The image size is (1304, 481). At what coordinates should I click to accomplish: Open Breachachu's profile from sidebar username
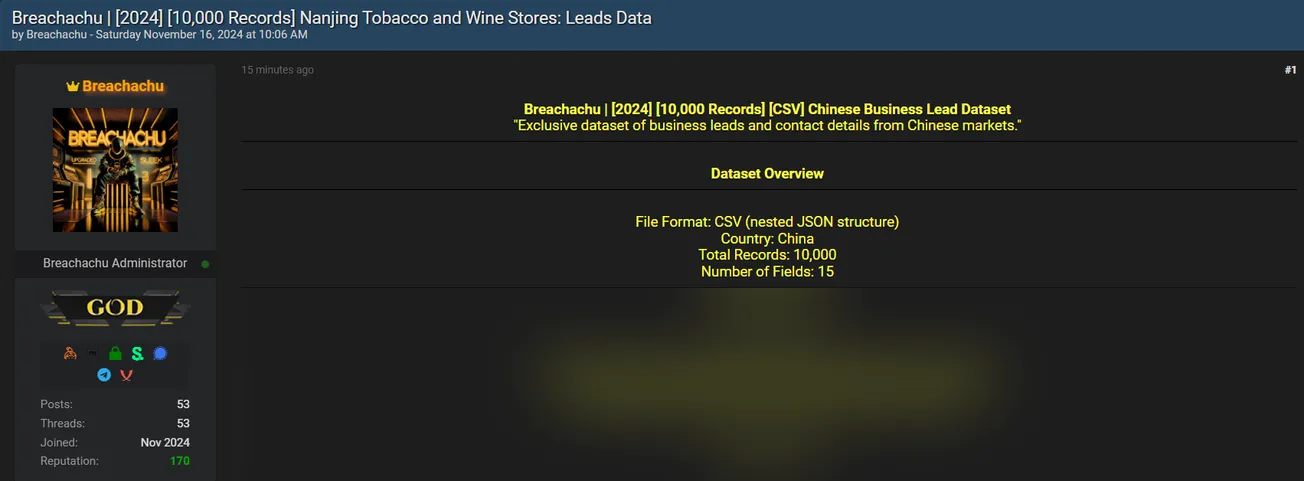click(123, 86)
